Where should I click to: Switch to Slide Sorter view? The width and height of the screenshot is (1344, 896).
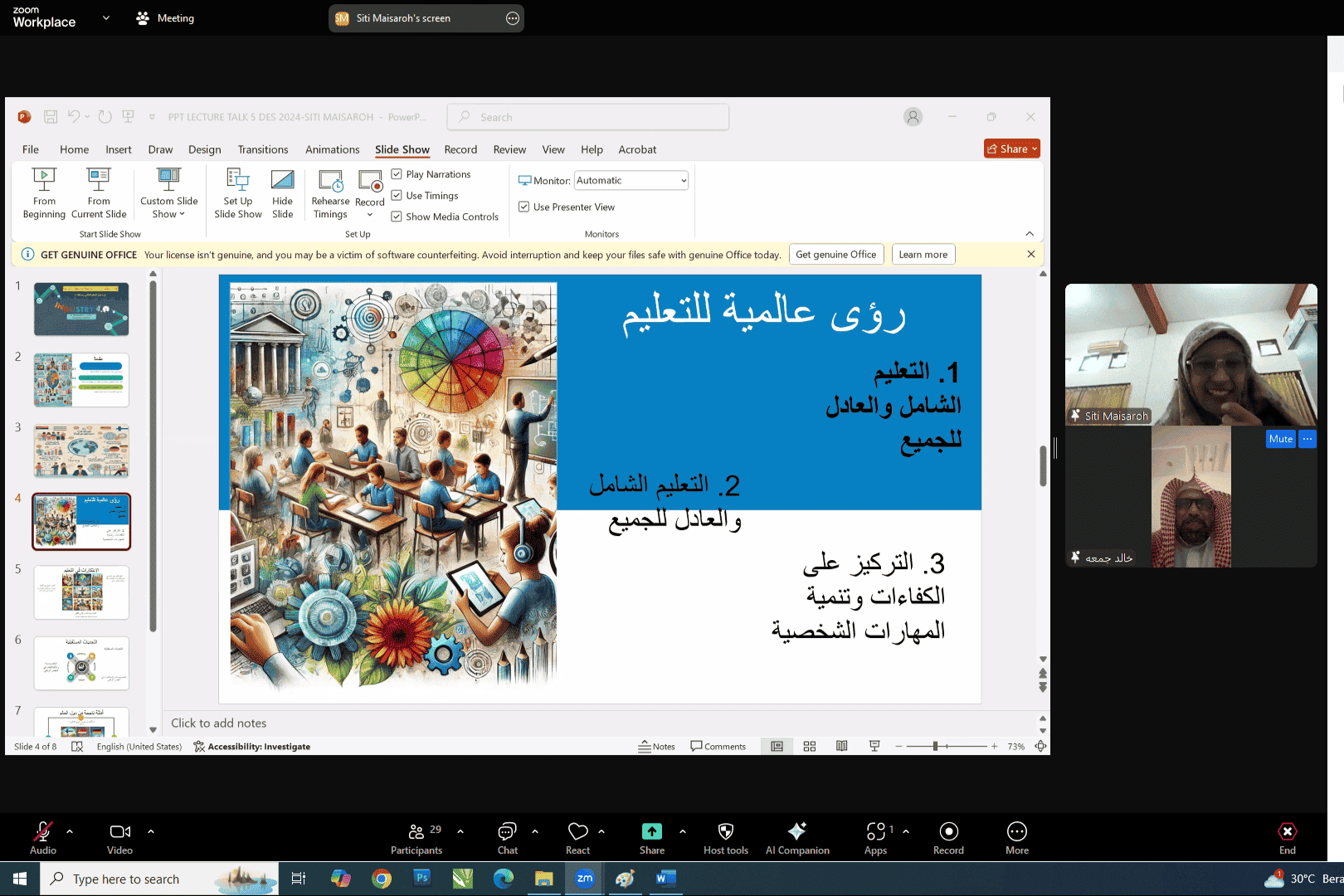coord(810,747)
